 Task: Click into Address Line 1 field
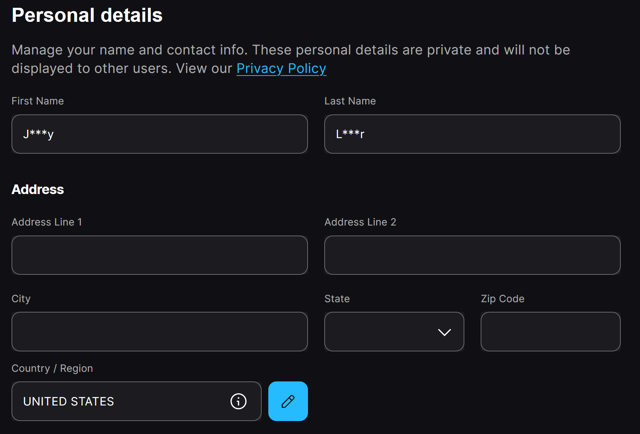pyautogui.click(x=160, y=255)
